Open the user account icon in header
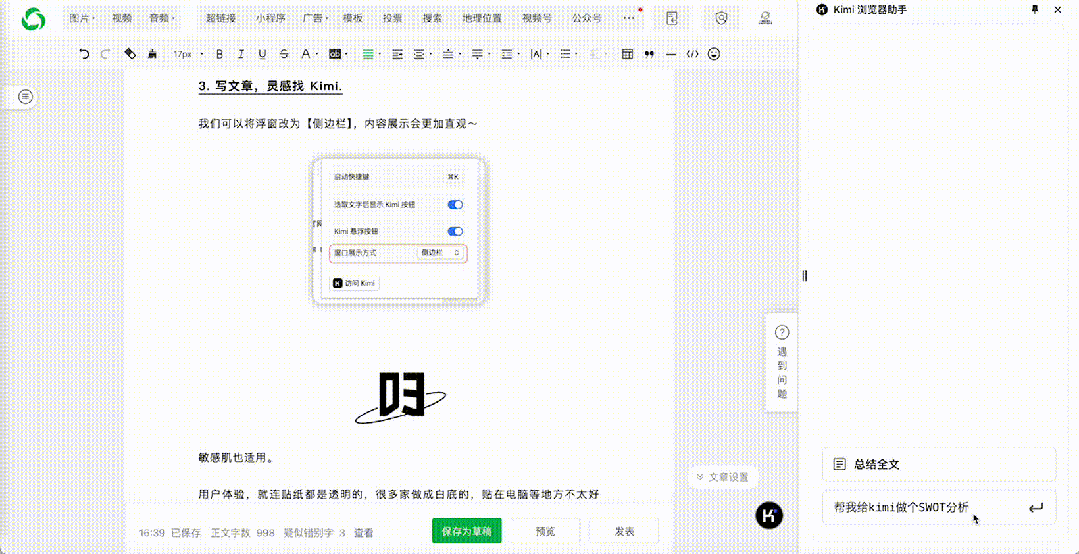 click(x=764, y=18)
